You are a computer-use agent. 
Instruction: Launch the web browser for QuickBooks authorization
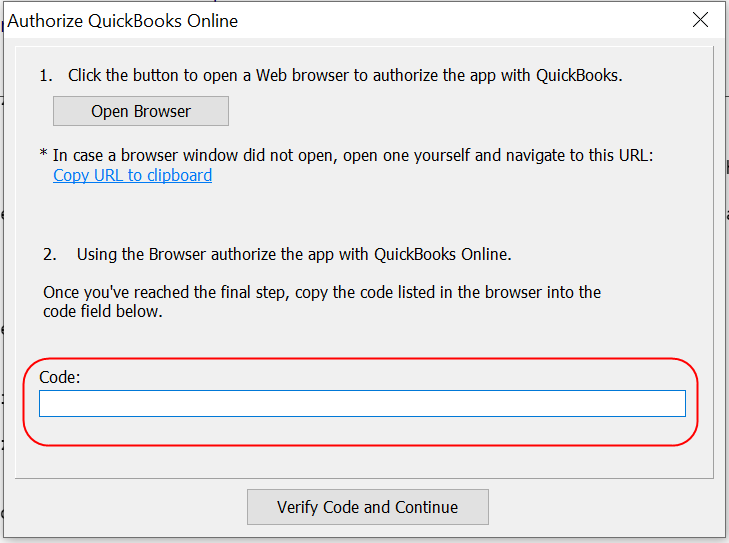(141, 111)
